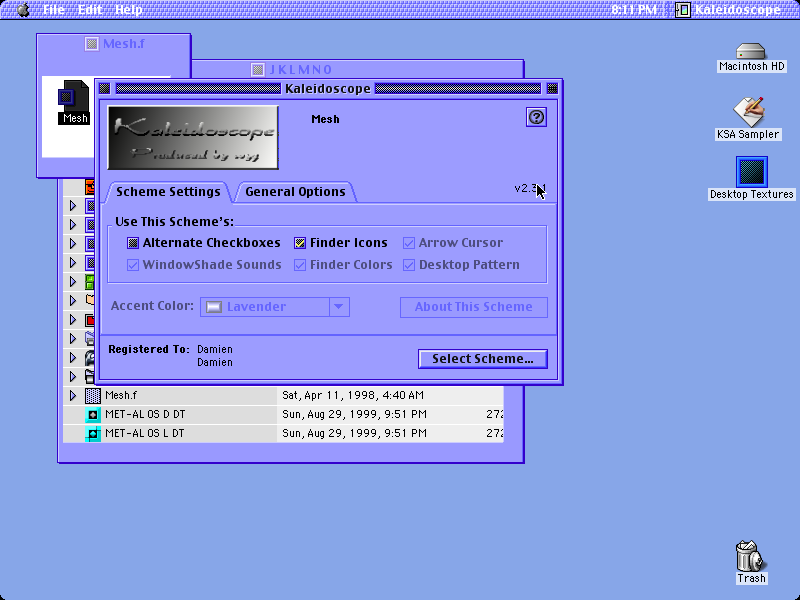
Task: Expand the row with the peach folder icon
Action: [73, 301]
